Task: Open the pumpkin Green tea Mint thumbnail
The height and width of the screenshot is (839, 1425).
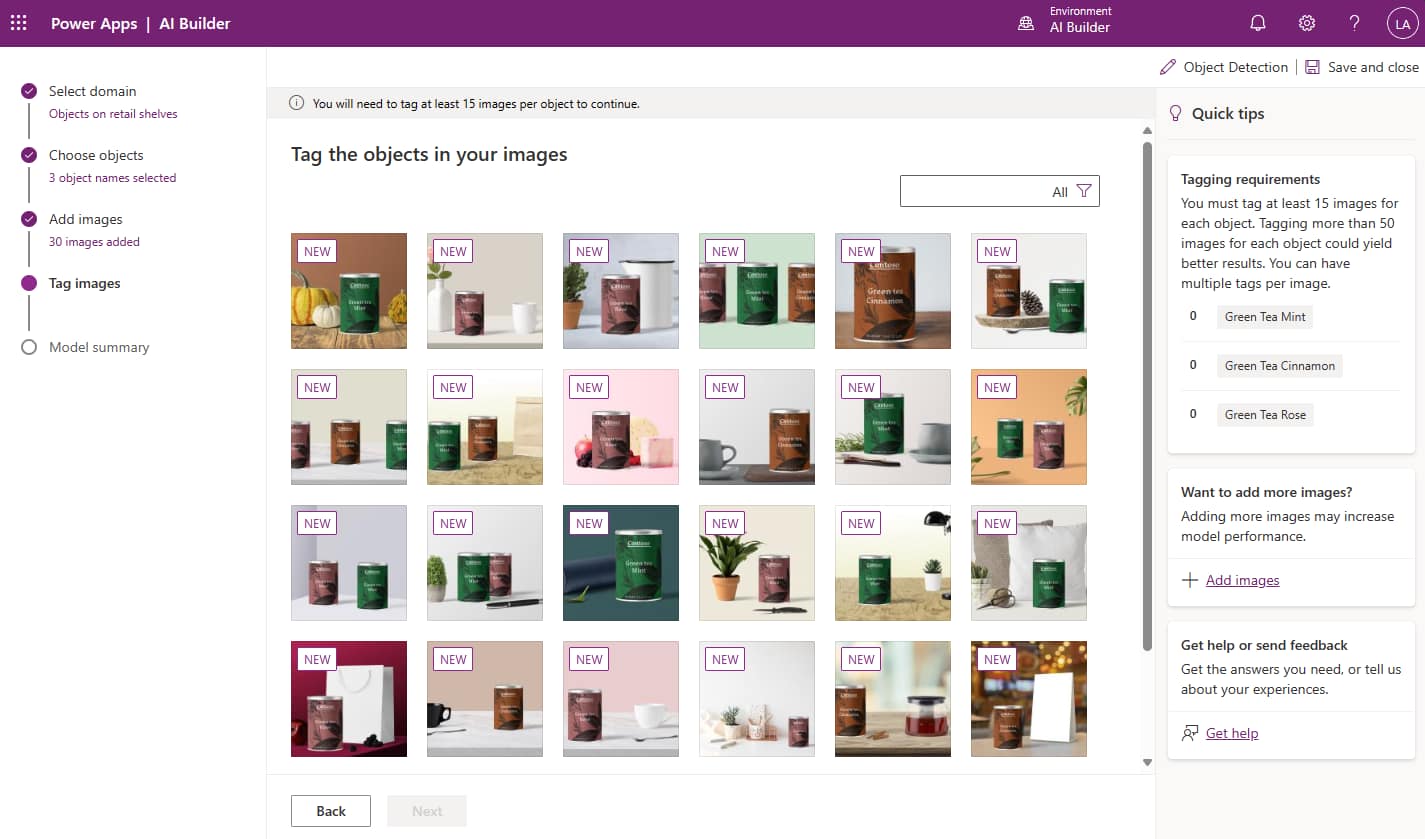Action: click(349, 291)
